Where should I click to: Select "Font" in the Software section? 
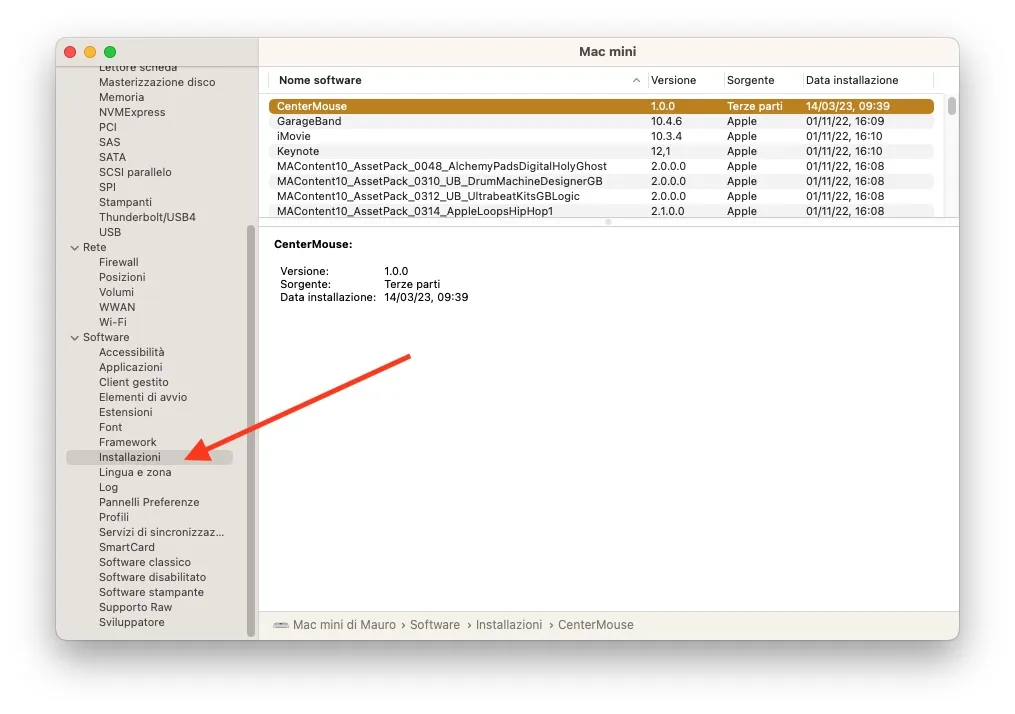pos(110,427)
